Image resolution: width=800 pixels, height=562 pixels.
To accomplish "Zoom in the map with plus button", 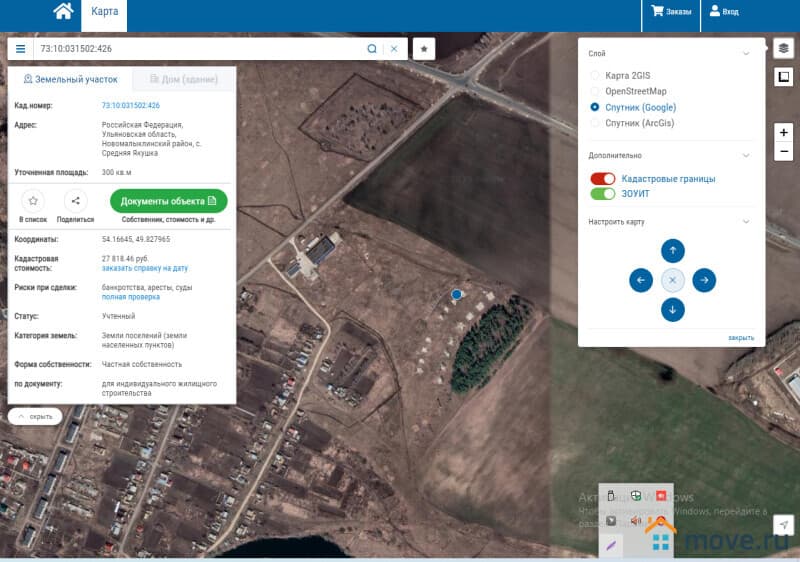I will (784, 133).
